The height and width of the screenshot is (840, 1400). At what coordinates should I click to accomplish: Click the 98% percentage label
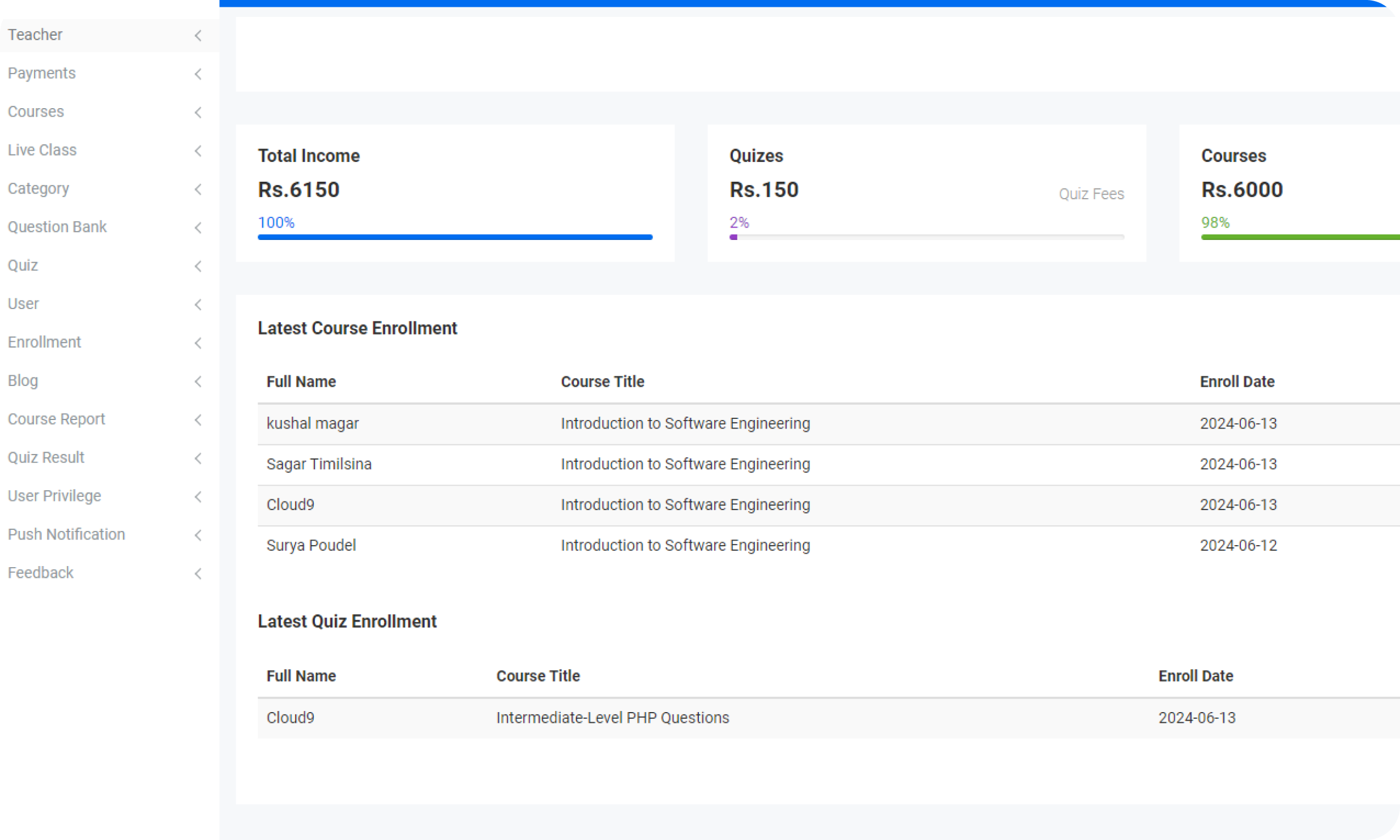point(1215,222)
